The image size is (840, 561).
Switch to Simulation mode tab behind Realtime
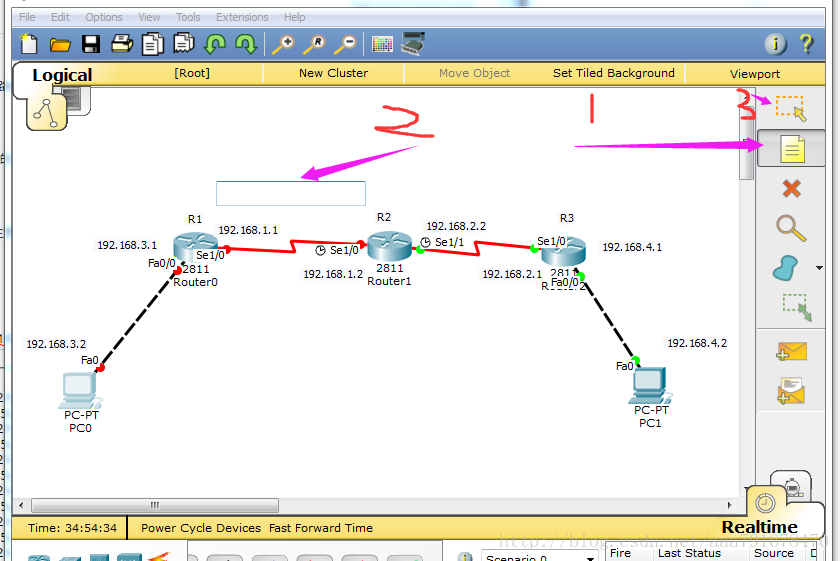tap(792, 487)
